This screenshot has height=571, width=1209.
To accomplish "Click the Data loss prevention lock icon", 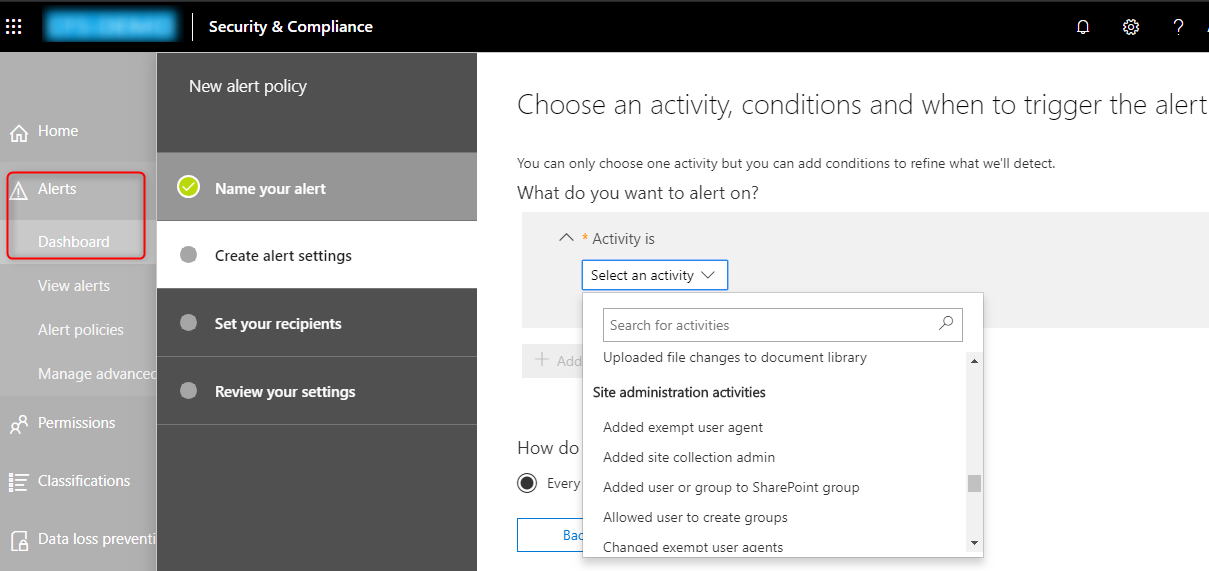I will 18,540.
